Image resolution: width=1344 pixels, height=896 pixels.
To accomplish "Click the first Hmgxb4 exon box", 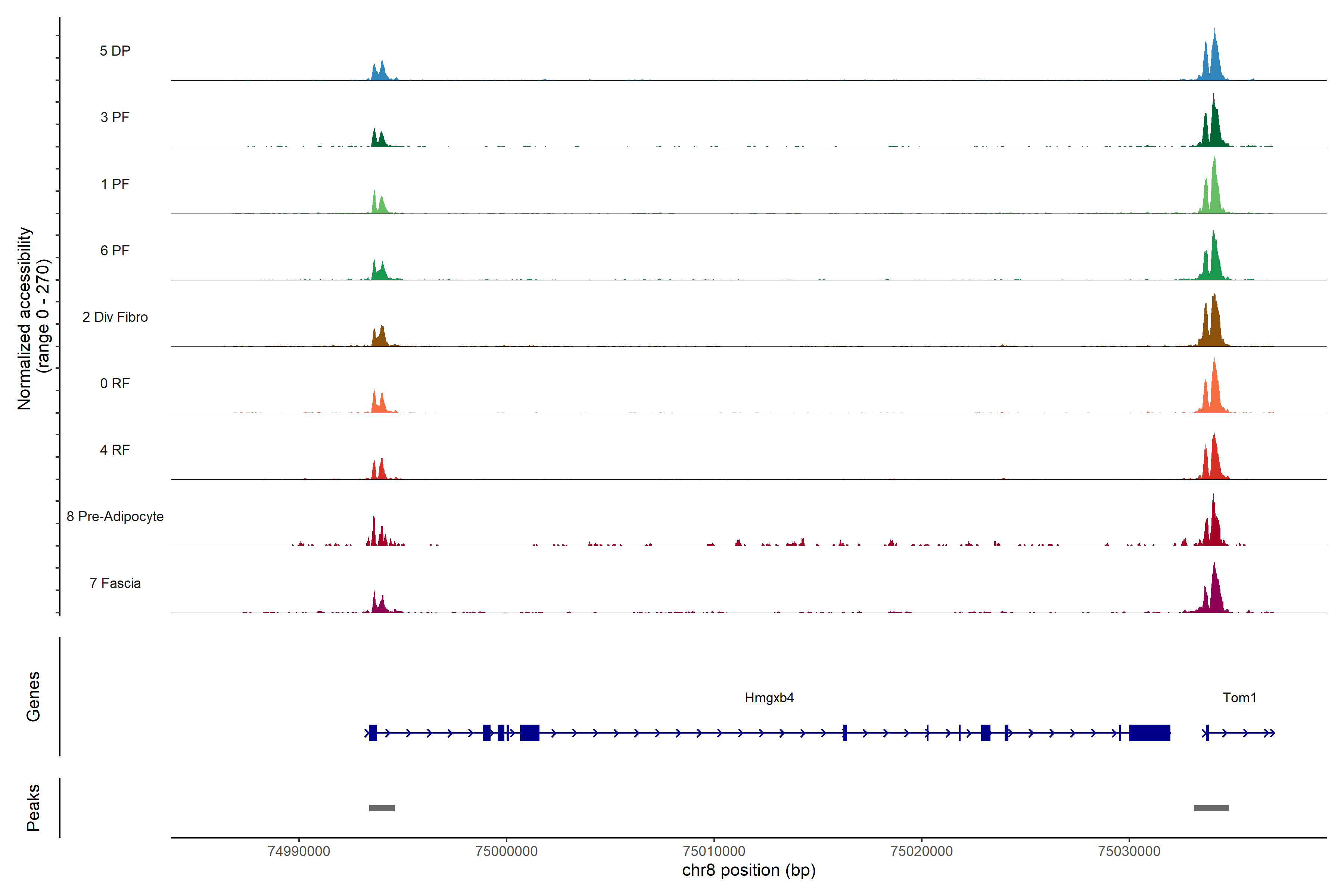I will tap(373, 732).
